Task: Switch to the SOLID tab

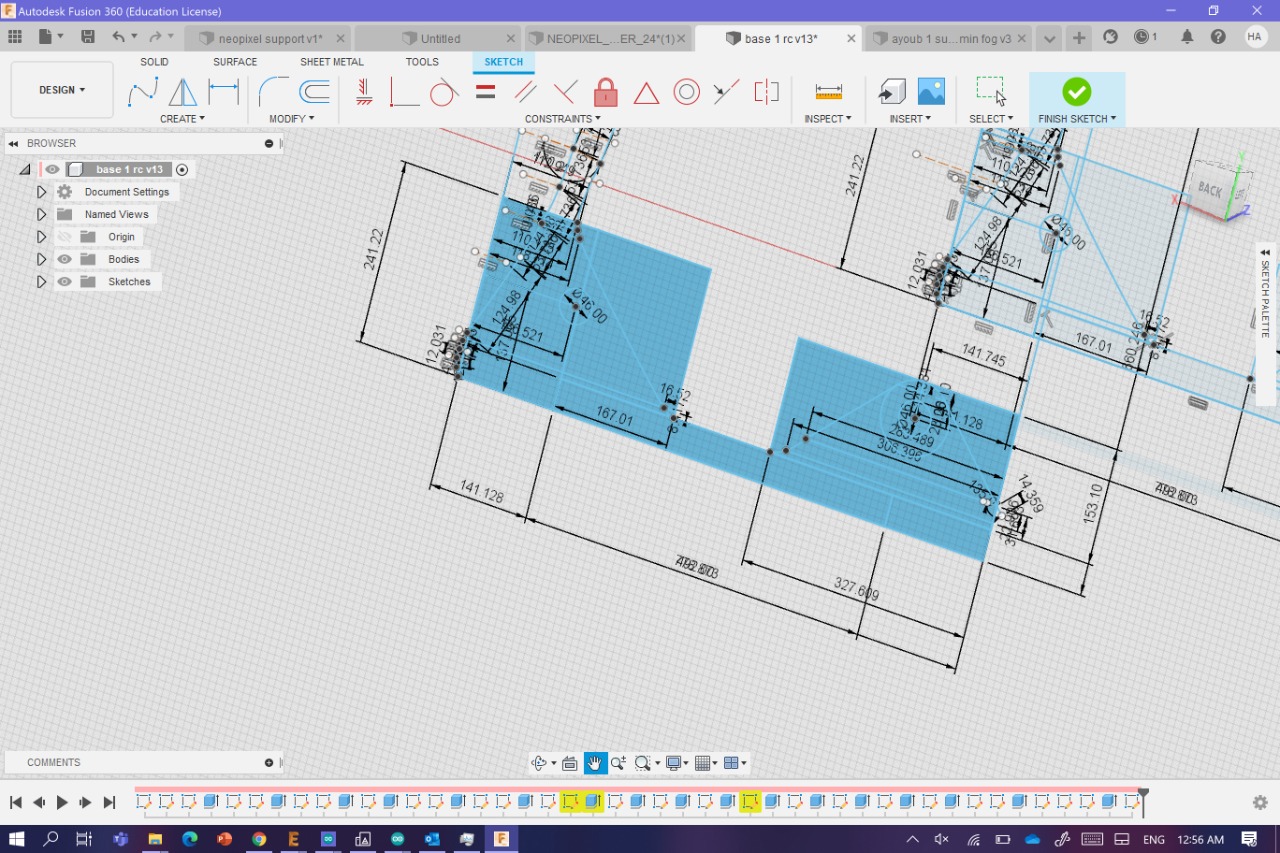Action: [x=154, y=62]
